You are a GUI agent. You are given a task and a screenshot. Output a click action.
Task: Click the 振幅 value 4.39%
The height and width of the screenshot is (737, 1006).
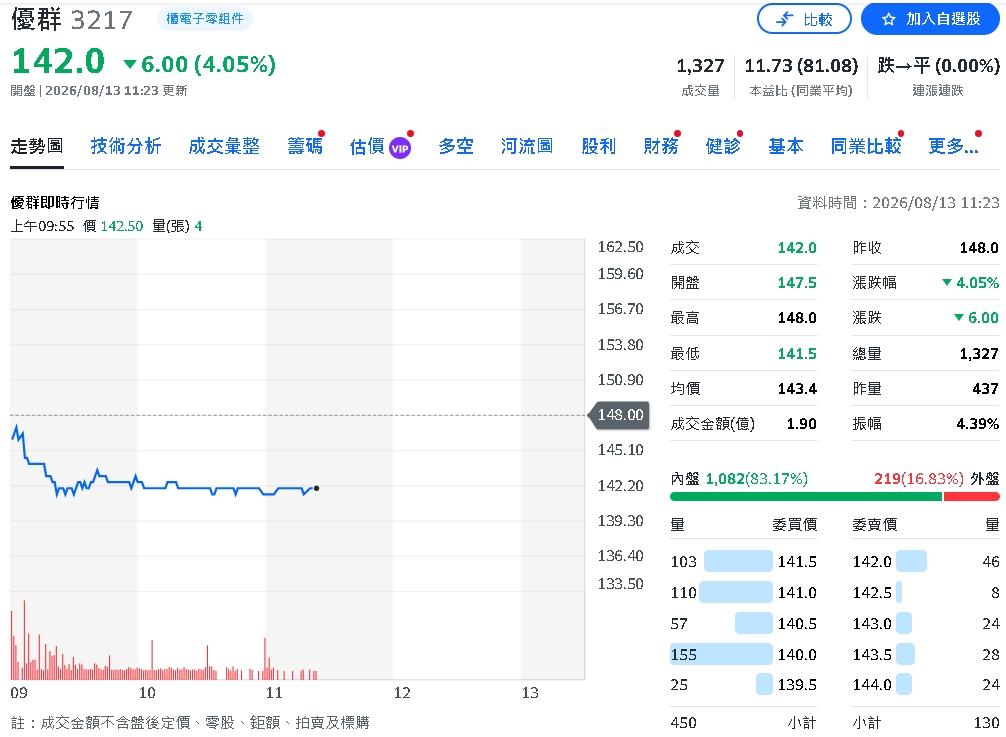click(x=977, y=424)
